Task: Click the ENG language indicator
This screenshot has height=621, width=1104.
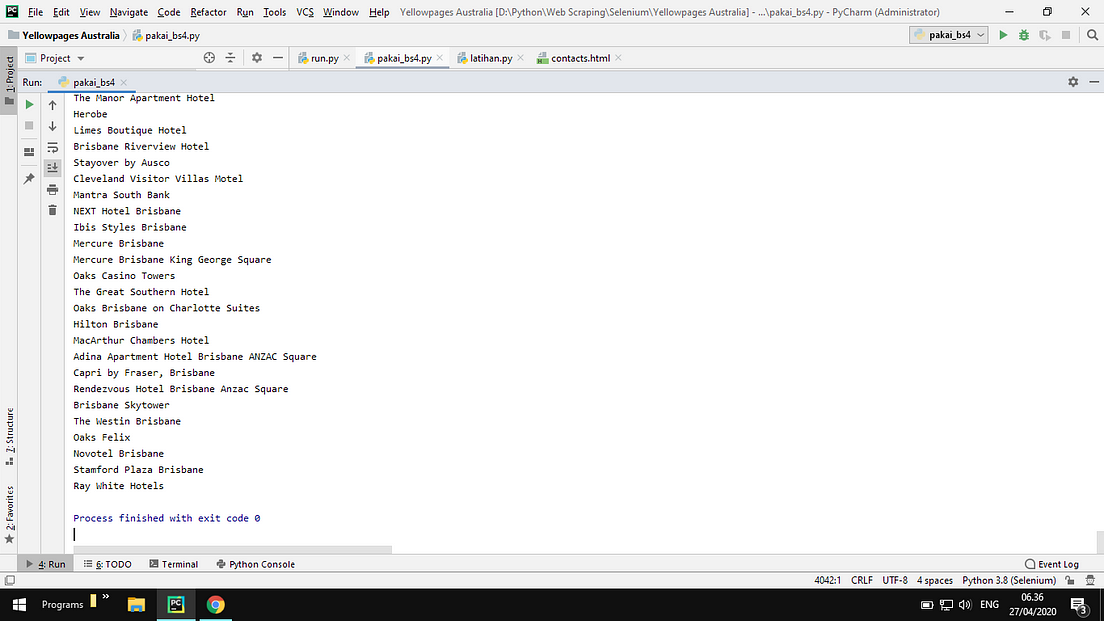Action: (x=989, y=604)
